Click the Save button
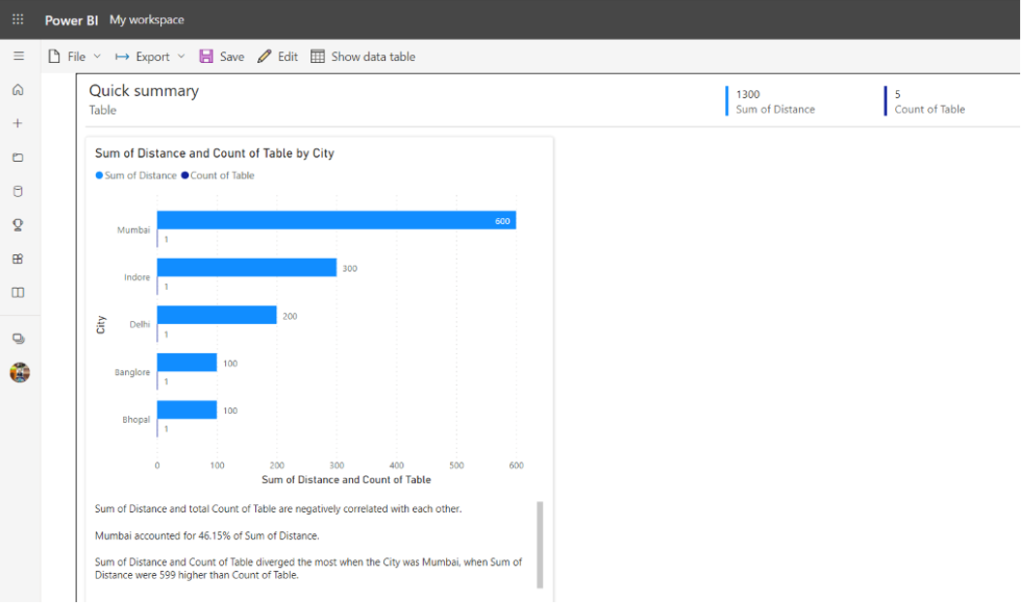 (x=222, y=57)
